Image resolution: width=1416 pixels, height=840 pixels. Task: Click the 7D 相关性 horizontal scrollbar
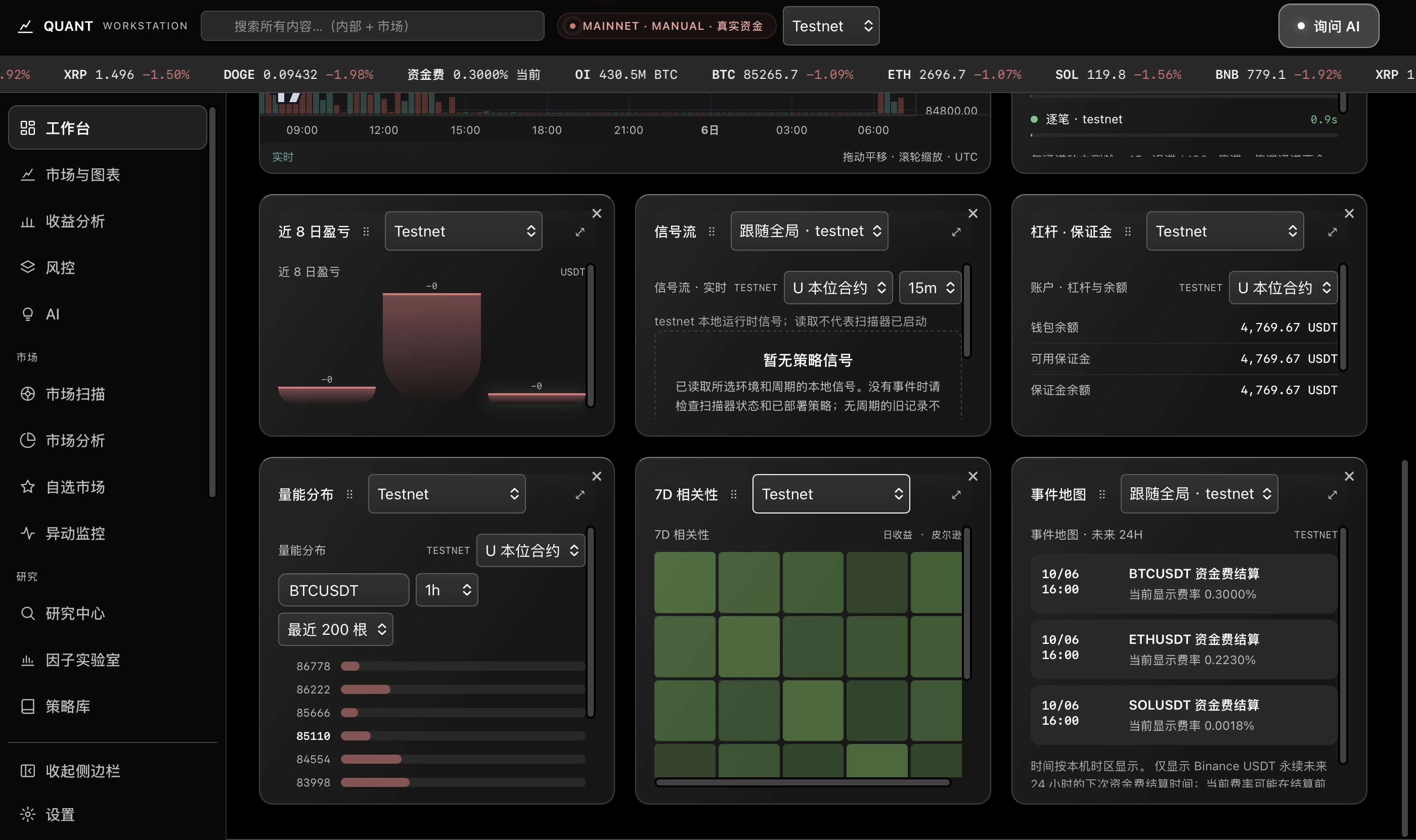coord(803,782)
